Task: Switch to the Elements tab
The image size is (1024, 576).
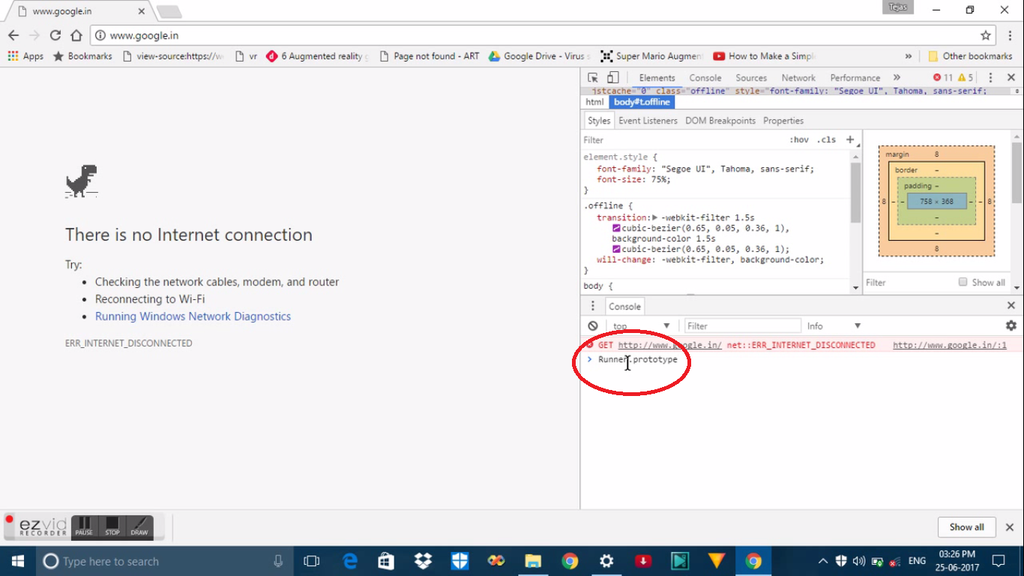Action: [656, 78]
